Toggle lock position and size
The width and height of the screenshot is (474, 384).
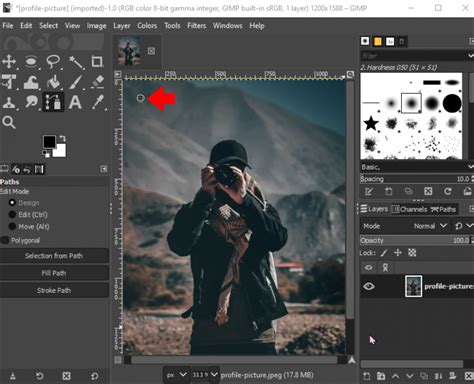click(398, 253)
